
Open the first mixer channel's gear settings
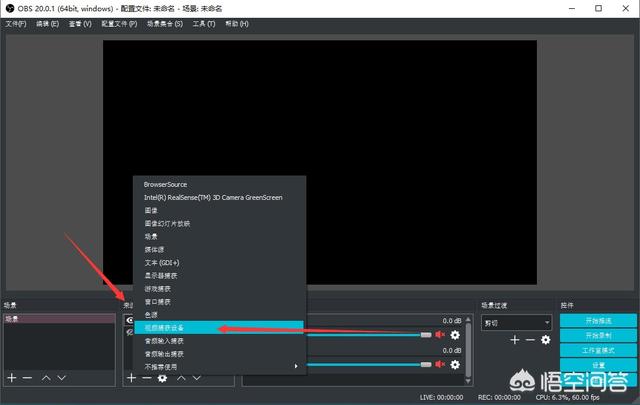[x=455, y=335]
